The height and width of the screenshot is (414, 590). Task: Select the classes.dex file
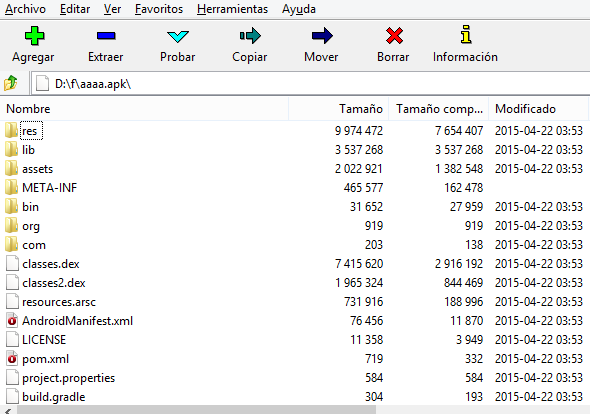(x=51, y=264)
